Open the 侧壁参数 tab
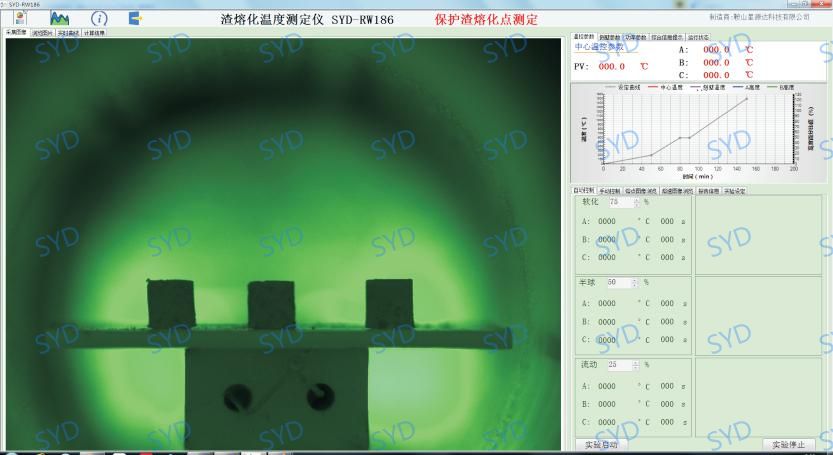833x455 pixels. [609, 37]
